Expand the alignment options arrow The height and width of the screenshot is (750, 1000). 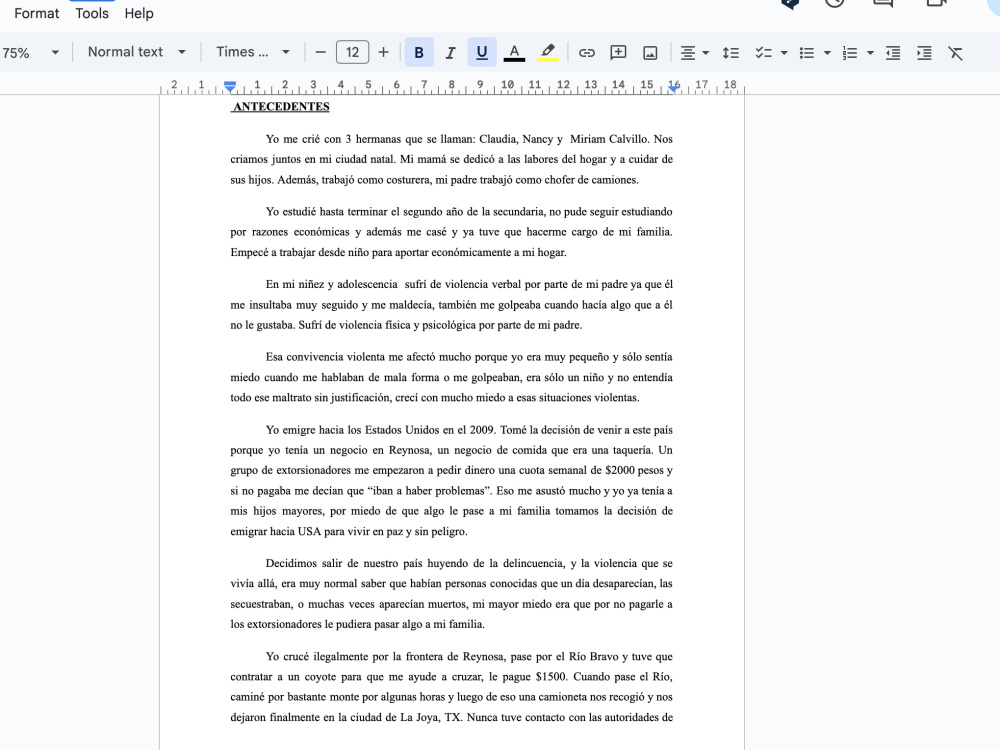(705, 52)
